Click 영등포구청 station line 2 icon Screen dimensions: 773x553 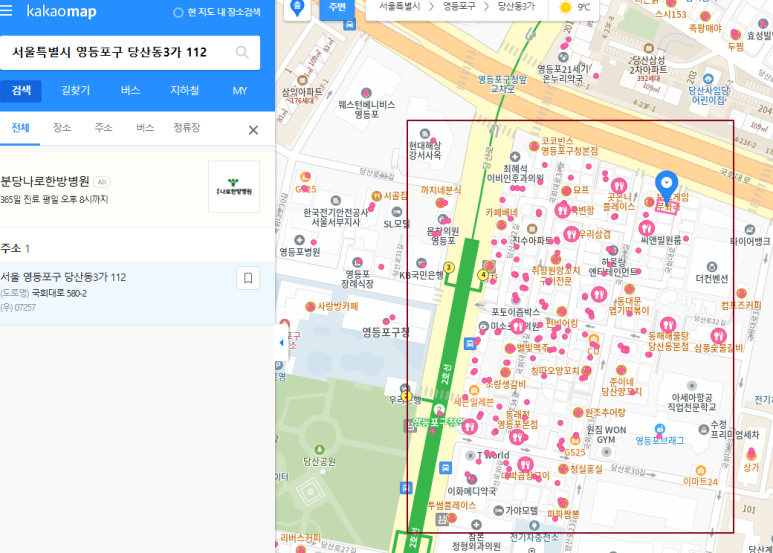(439, 409)
